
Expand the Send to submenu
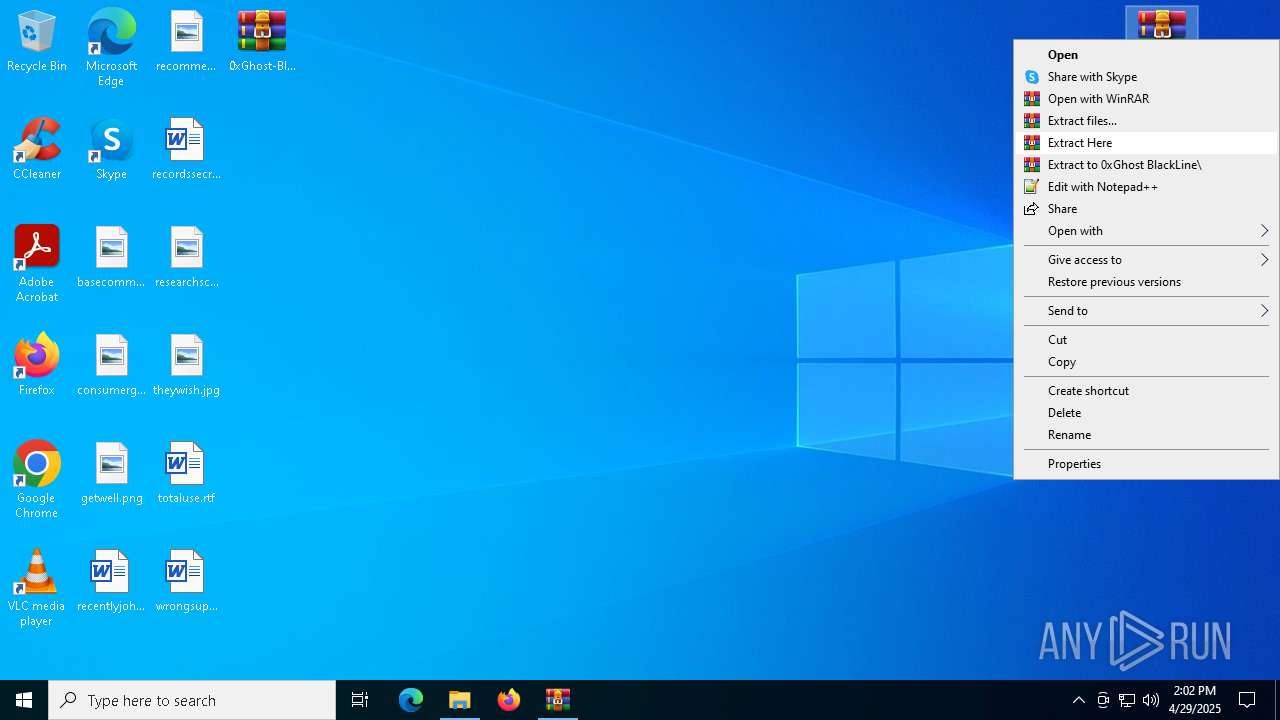point(1146,311)
